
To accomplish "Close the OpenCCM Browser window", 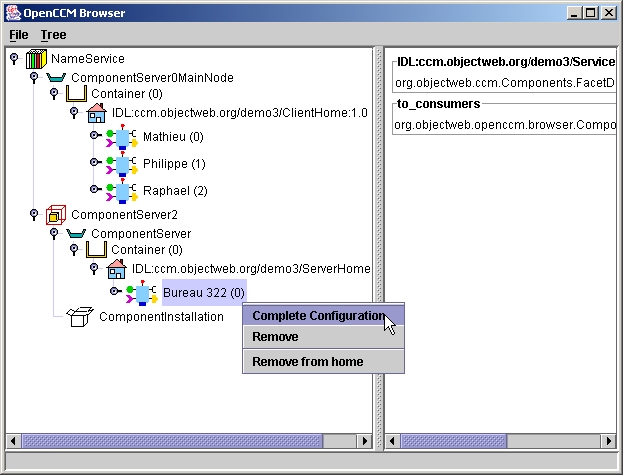I will [609, 13].
